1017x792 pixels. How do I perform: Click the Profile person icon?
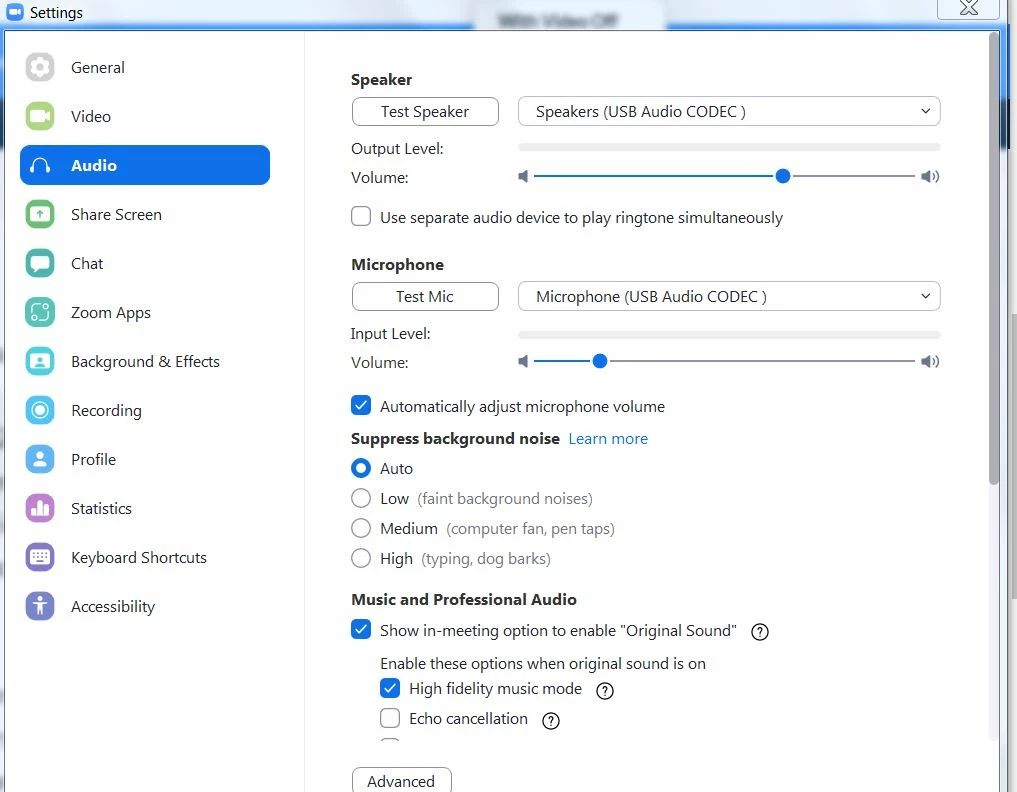[x=40, y=459]
